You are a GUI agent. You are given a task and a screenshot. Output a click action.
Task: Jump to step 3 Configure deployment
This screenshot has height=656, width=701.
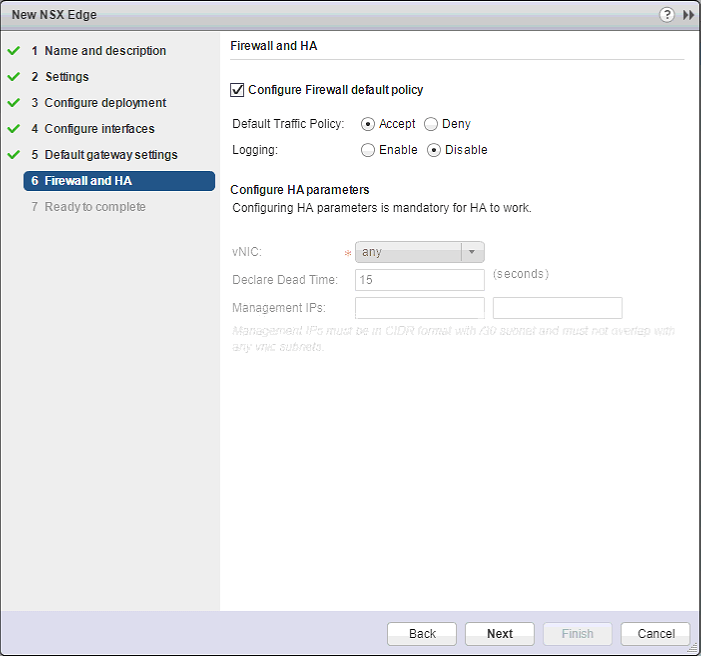(x=105, y=103)
